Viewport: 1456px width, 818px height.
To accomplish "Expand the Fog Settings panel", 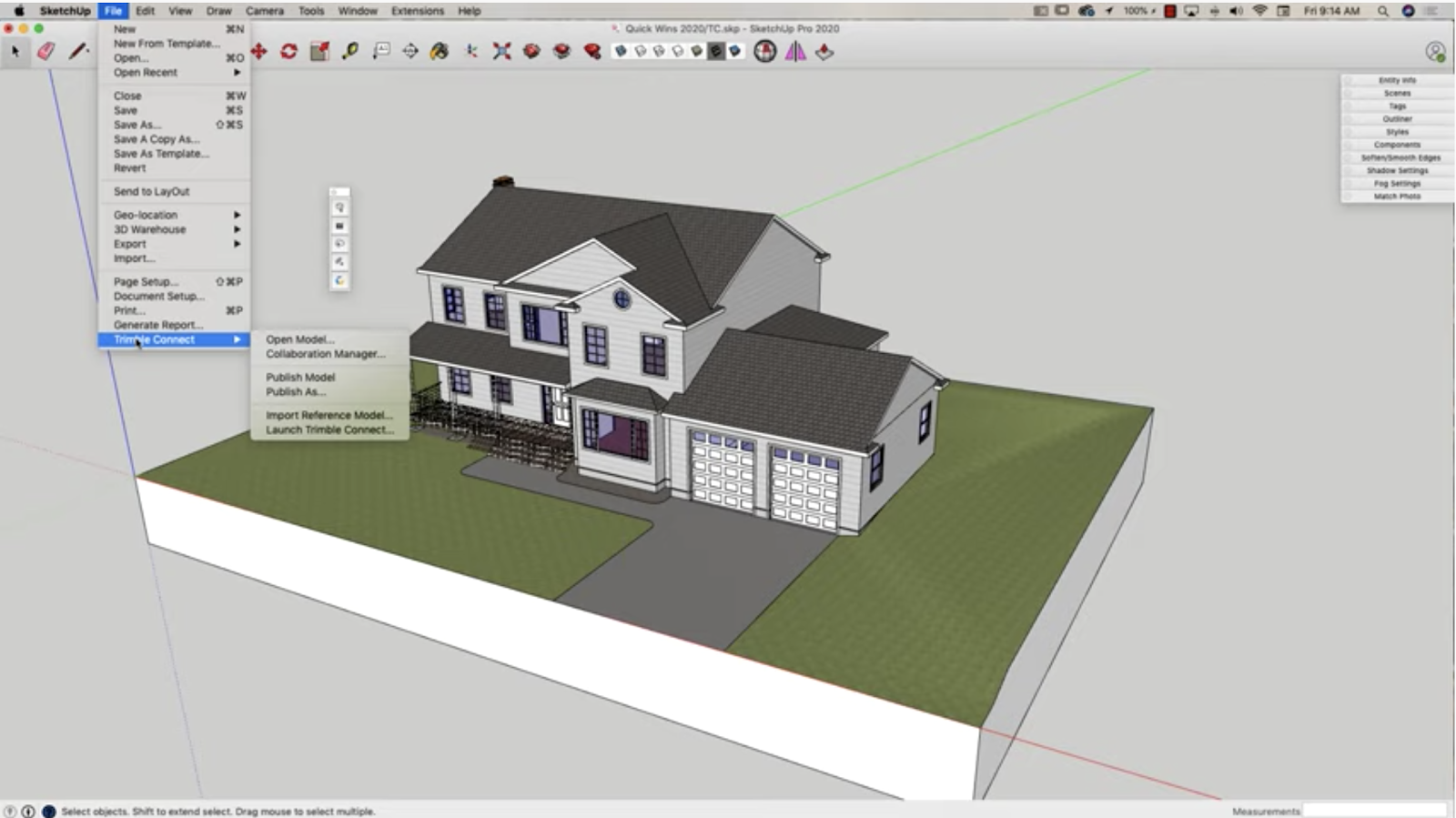I will coord(1397,183).
